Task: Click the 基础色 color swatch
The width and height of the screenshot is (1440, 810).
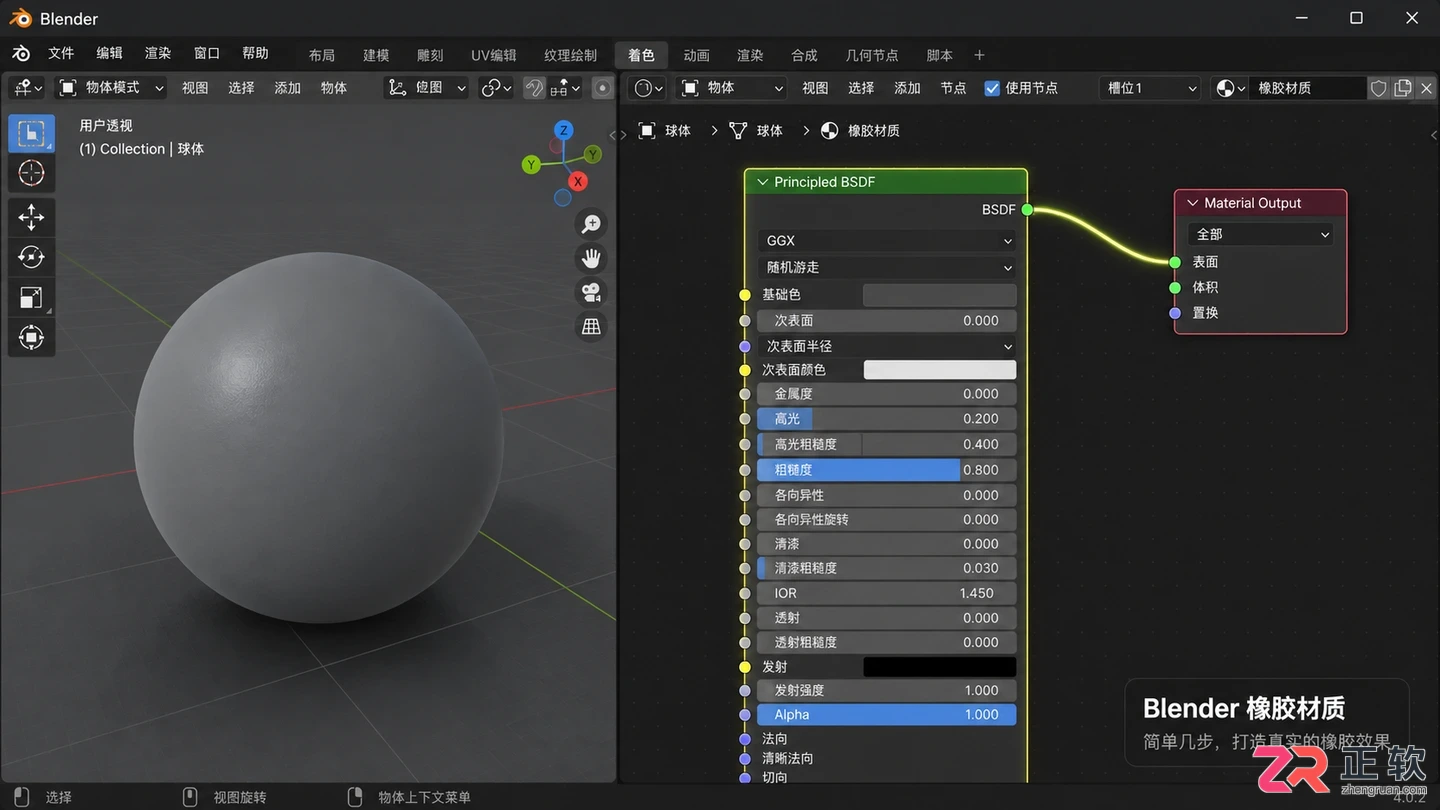Action: (x=939, y=295)
